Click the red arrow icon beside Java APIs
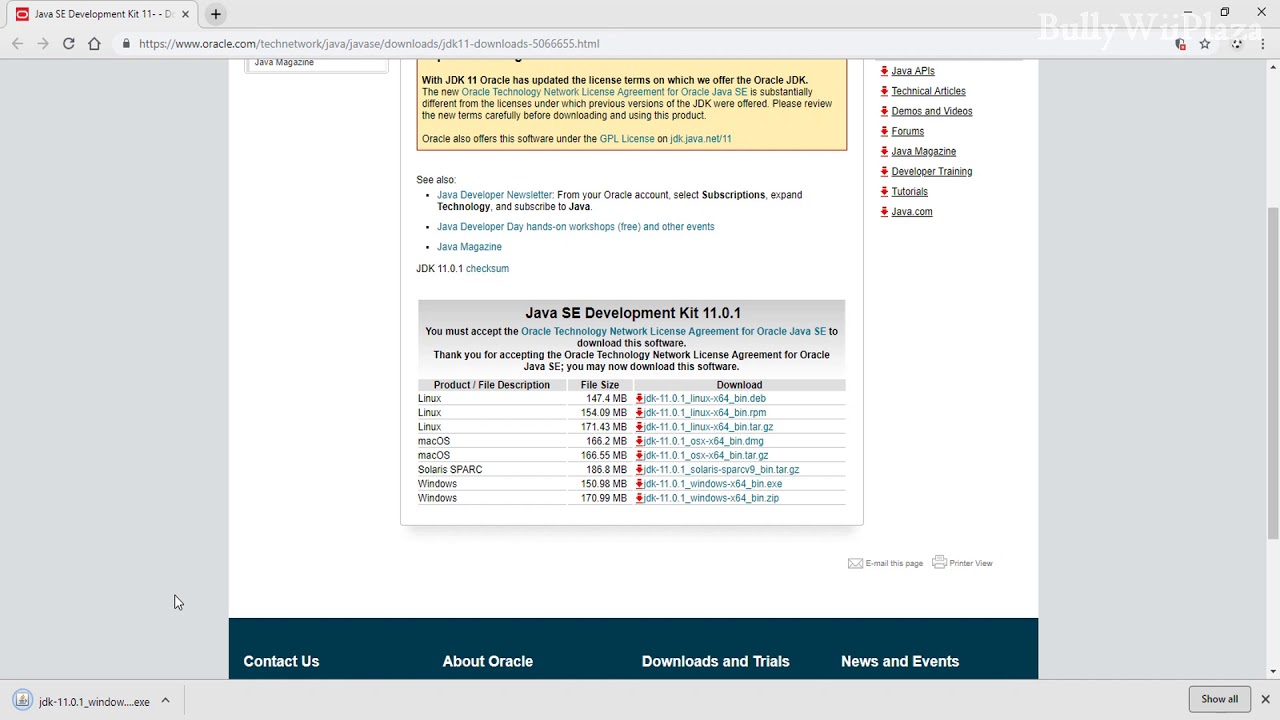This screenshot has width=1280, height=720. pyautogui.click(x=884, y=71)
